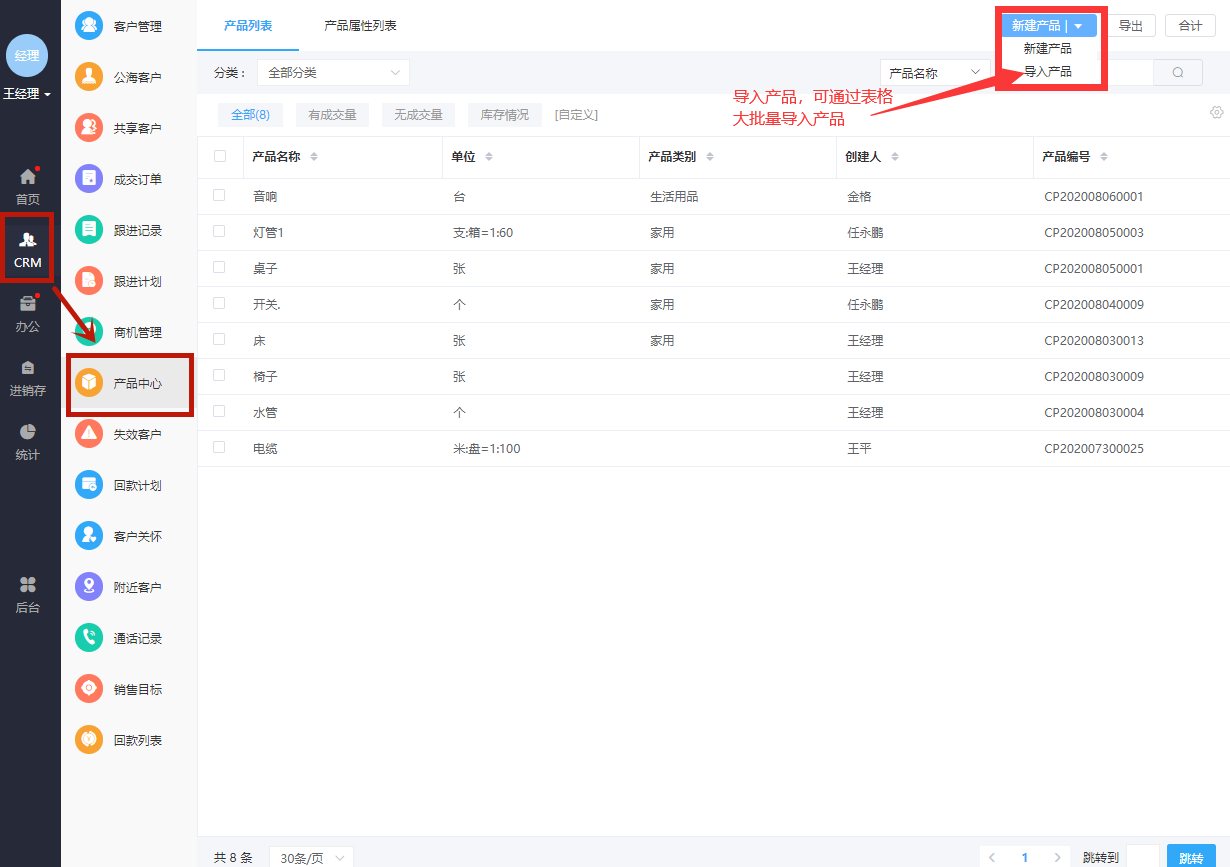This screenshot has height=867, width=1230.
Task: Choose 导入产品 from dropdown menu
Action: [1047, 72]
